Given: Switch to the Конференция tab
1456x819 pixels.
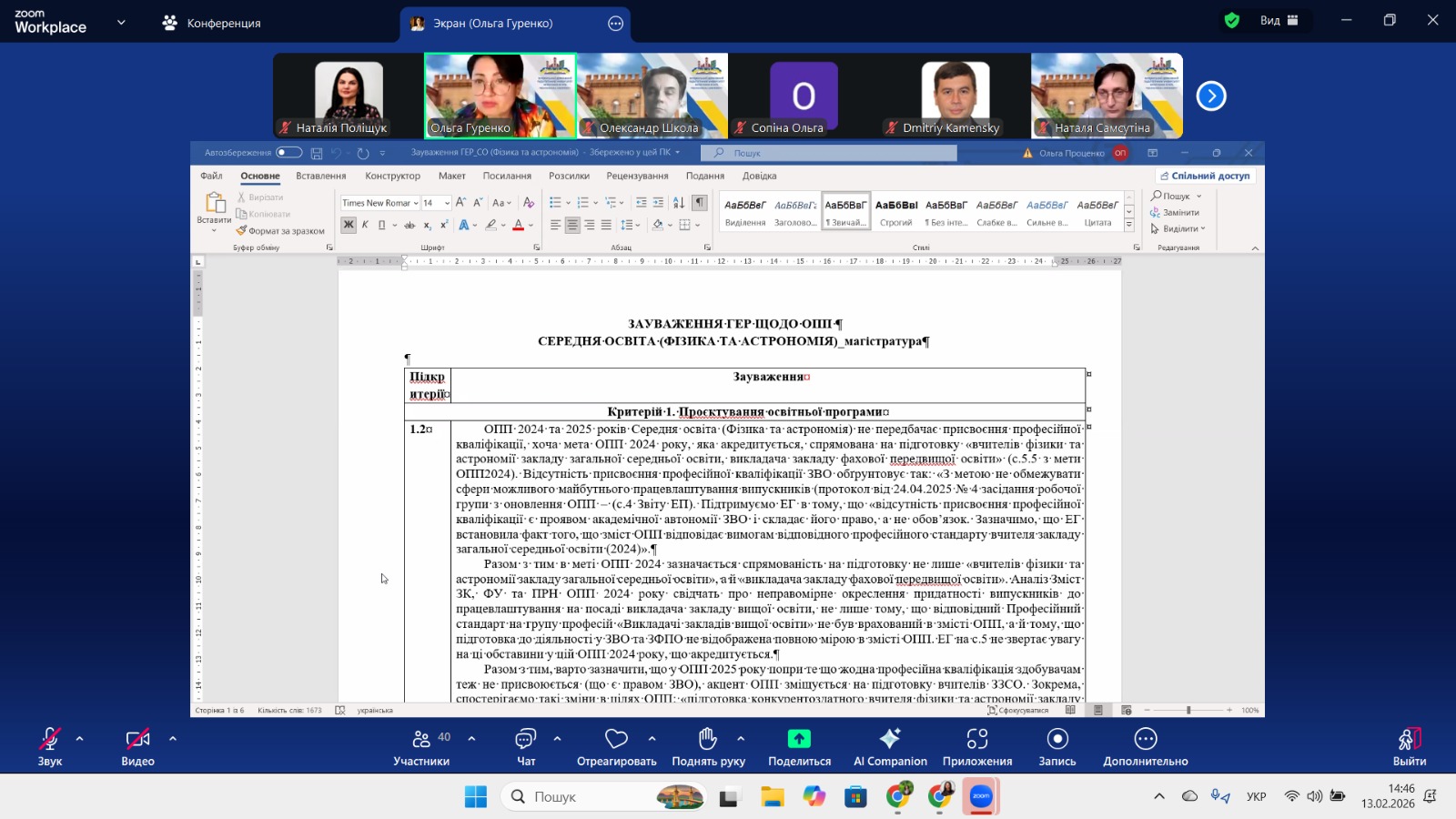Looking at the screenshot, I should [x=213, y=23].
